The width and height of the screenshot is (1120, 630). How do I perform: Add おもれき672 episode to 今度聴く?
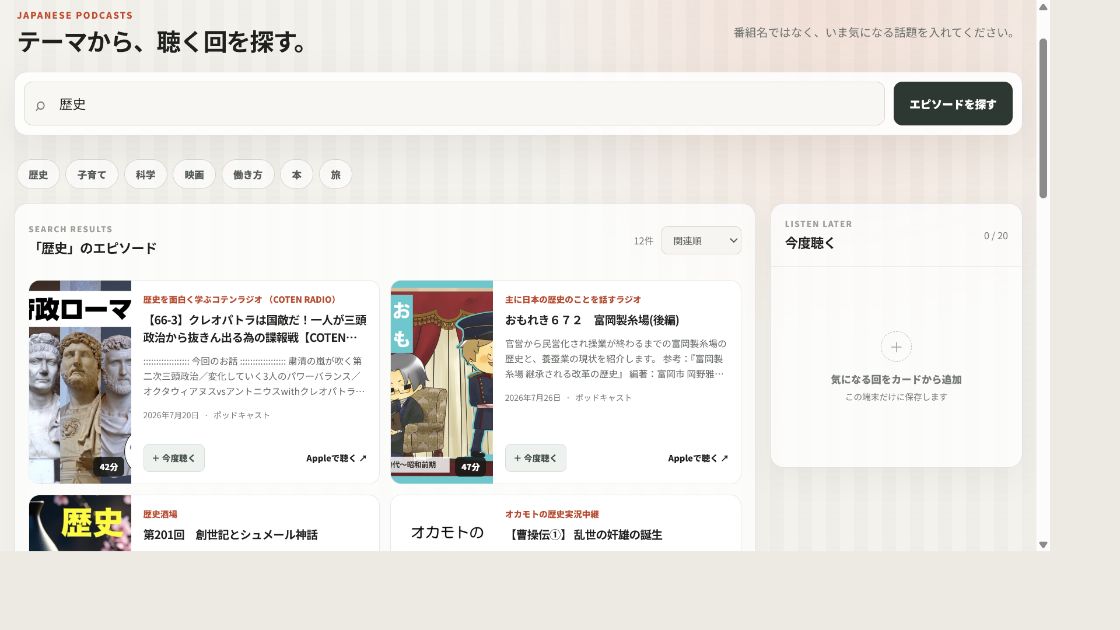pos(536,458)
